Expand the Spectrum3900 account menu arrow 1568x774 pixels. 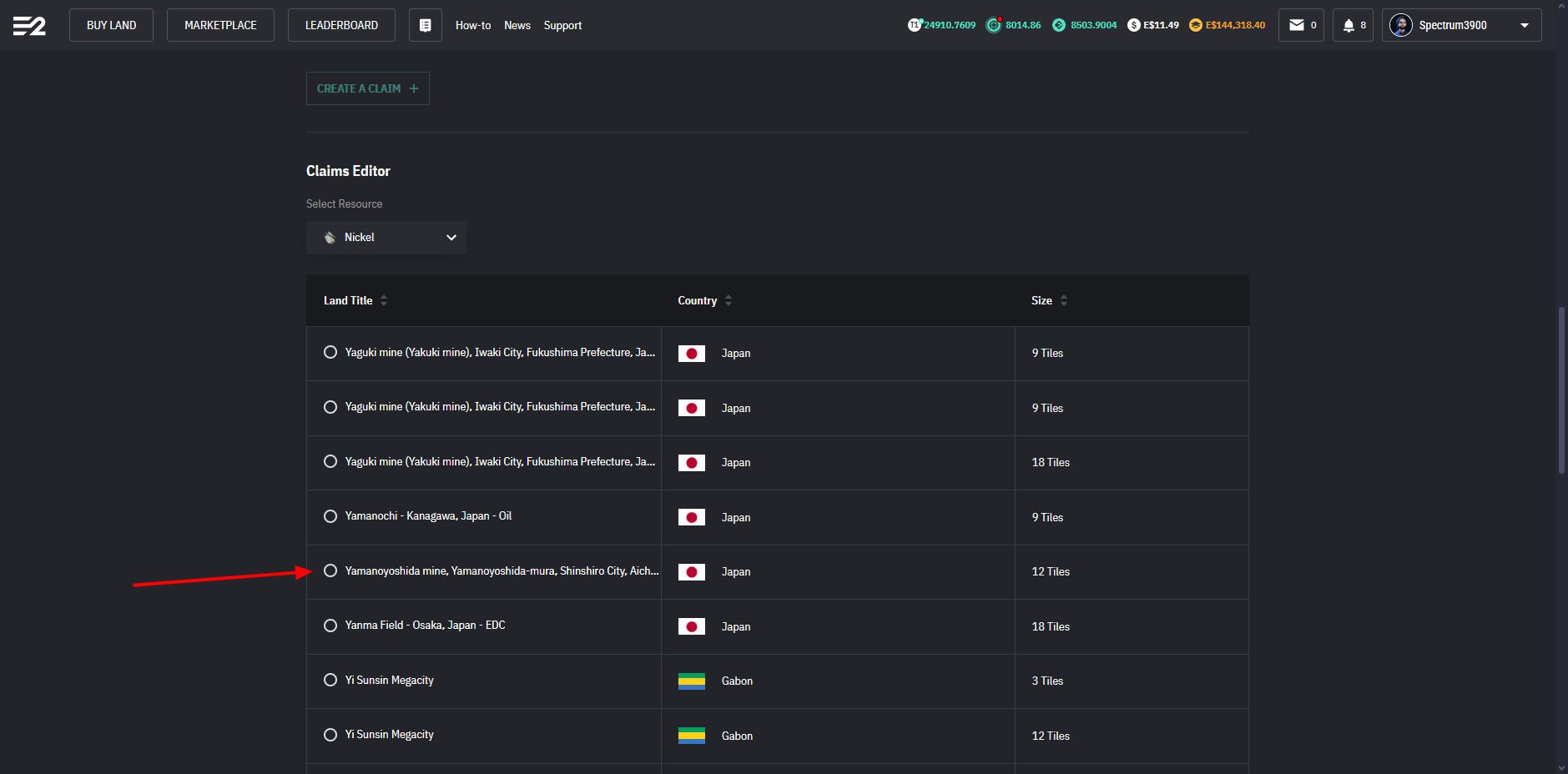point(1524,25)
